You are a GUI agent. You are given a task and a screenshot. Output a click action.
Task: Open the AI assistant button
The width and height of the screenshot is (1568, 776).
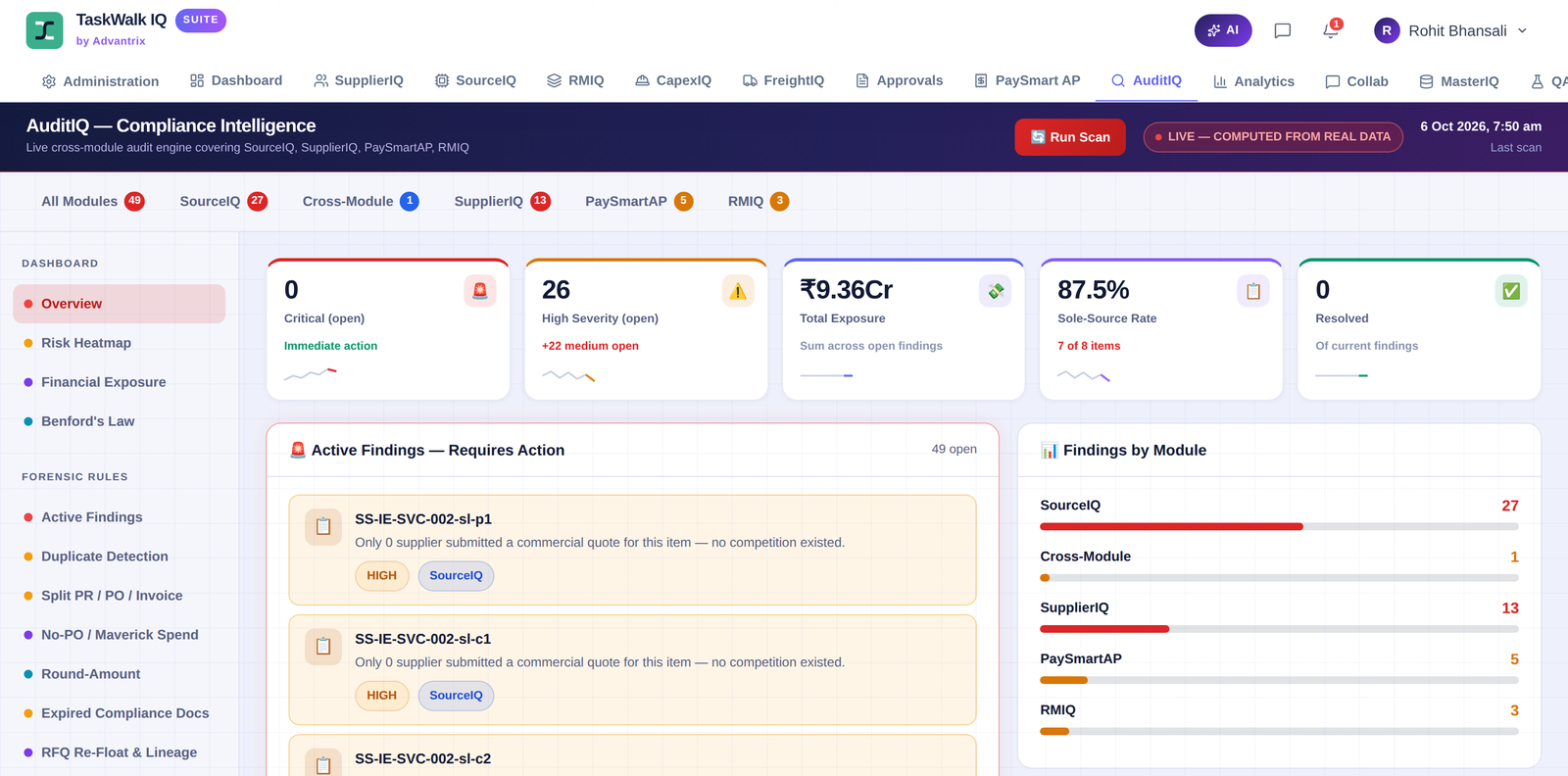(1223, 30)
